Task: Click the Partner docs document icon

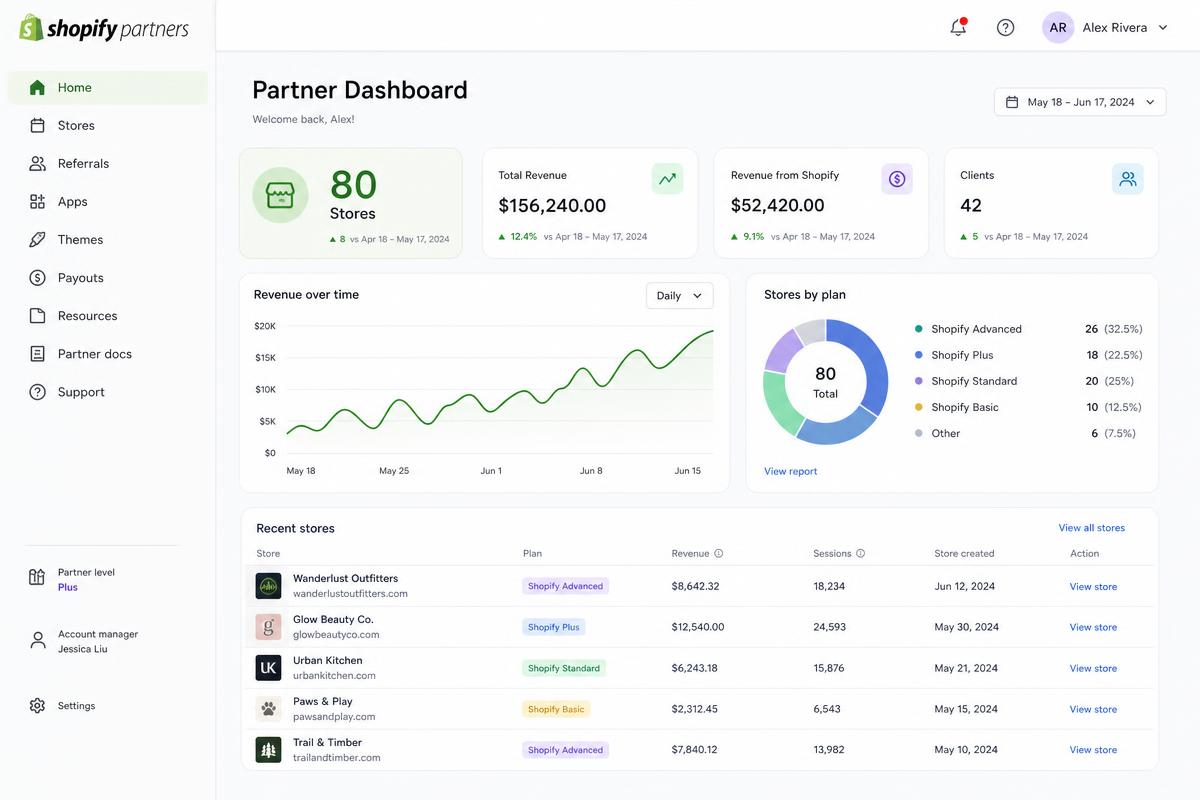Action: coord(37,354)
